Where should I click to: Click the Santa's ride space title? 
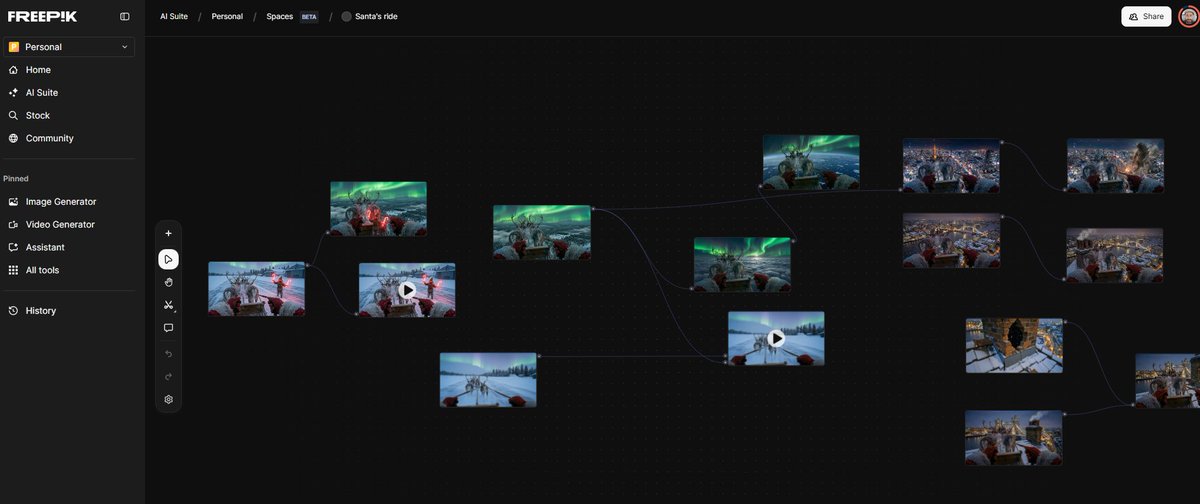[376, 16]
